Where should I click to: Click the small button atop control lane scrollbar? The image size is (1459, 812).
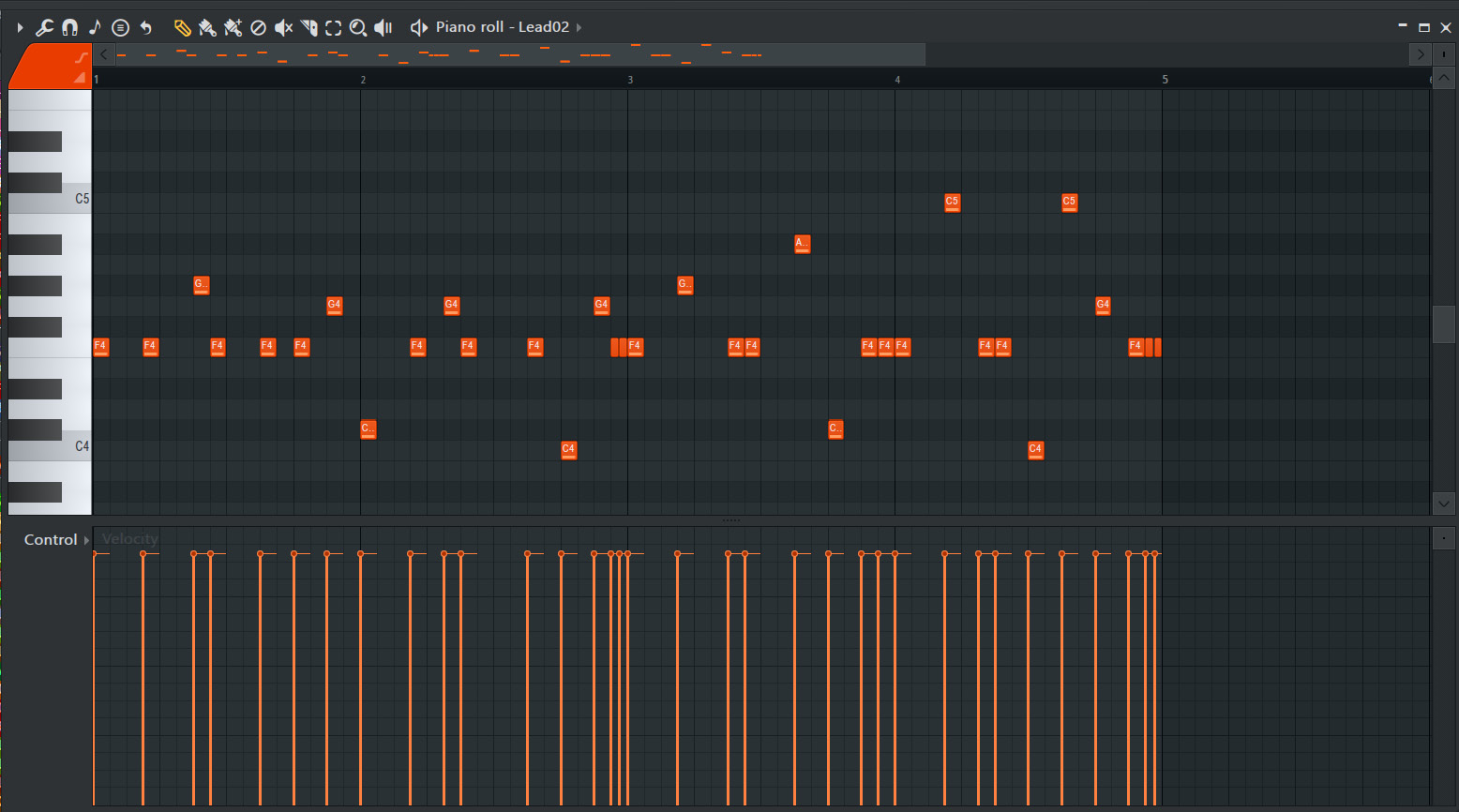tap(1444, 538)
